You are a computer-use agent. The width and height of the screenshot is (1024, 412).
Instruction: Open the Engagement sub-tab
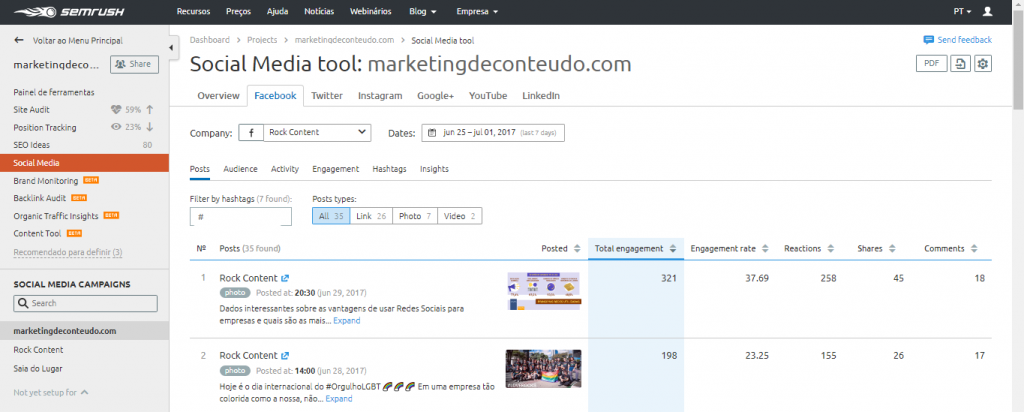click(336, 169)
